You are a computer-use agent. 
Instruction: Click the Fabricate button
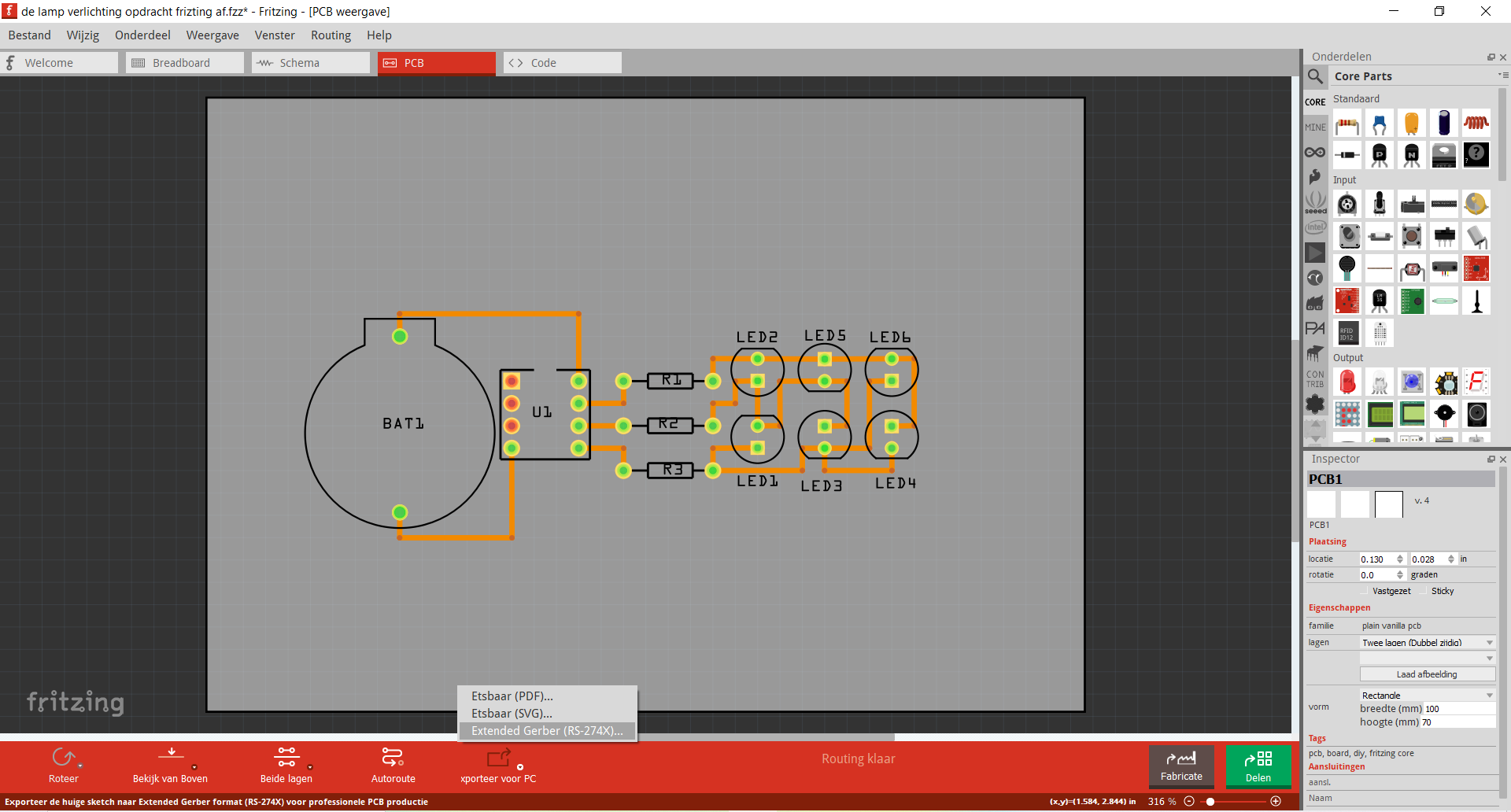pyautogui.click(x=1181, y=766)
